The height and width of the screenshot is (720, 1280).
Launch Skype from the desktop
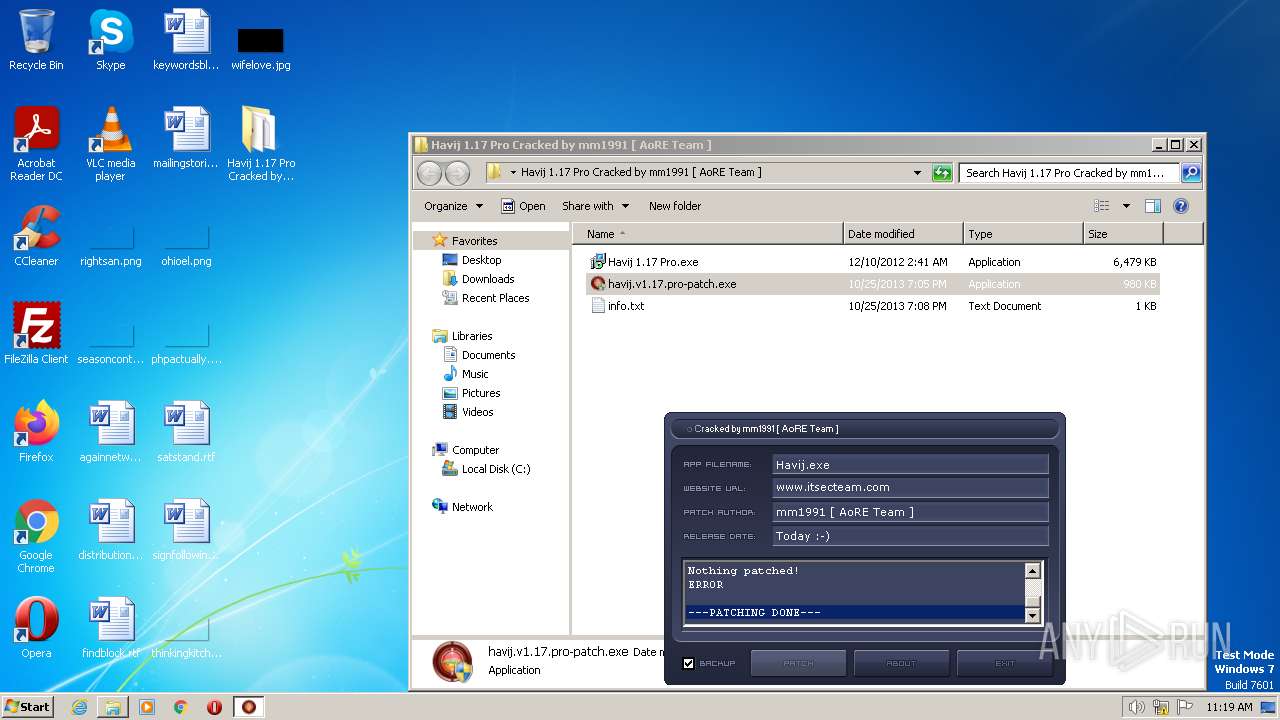pos(110,40)
